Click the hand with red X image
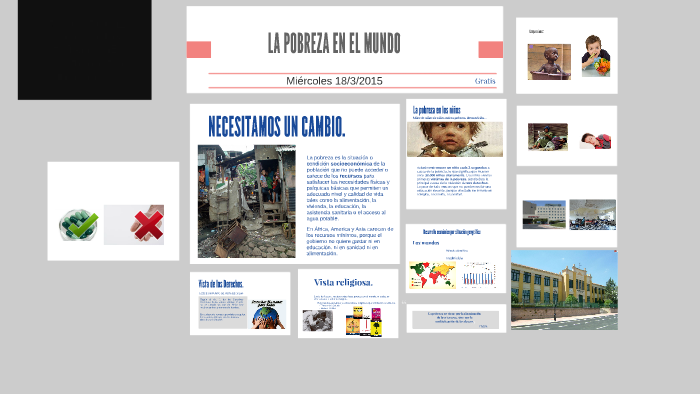Image resolution: width=700 pixels, height=394 pixels. click(134, 225)
